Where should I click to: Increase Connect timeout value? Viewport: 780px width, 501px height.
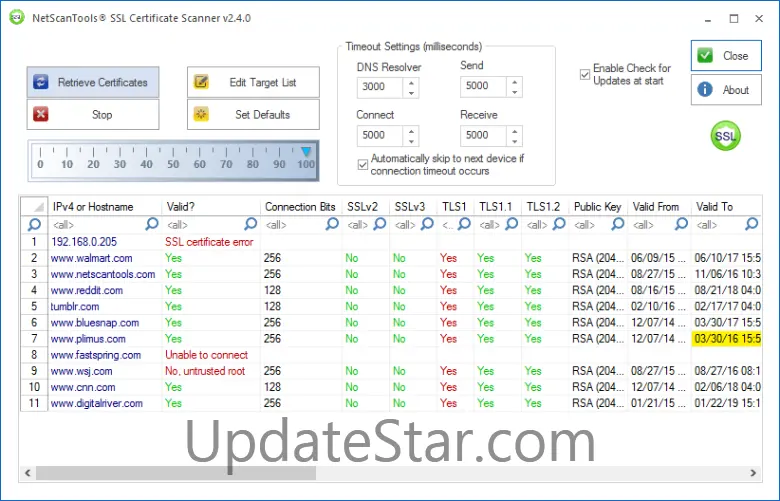tap(411, 131)
